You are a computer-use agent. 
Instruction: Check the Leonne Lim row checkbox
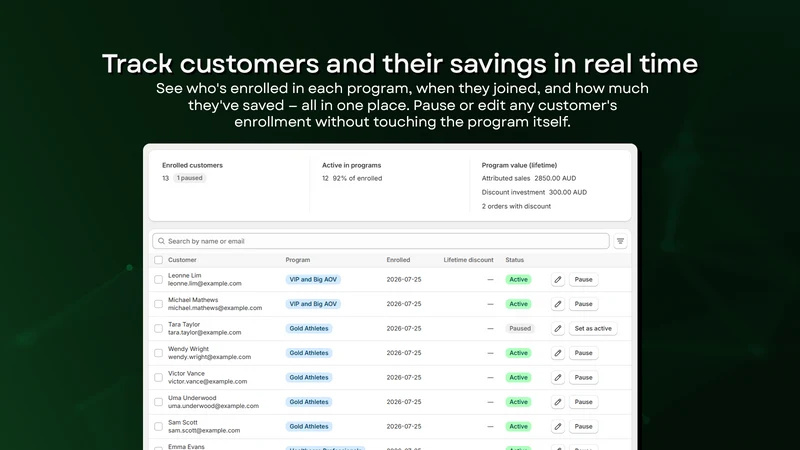point(159,280)
